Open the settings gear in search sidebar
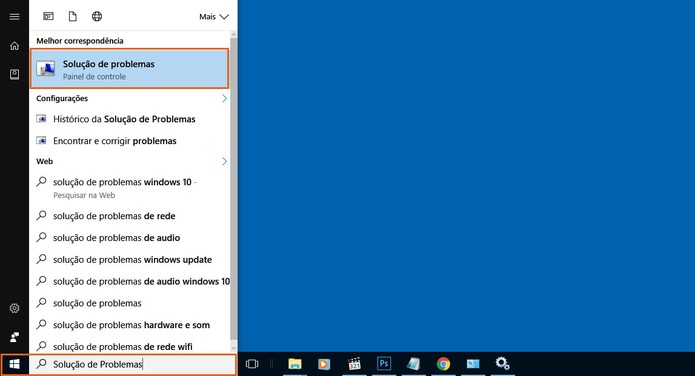Screen dimensions: 695x376 click(14, 308)
